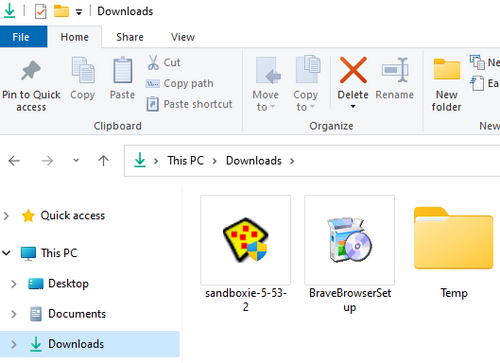Select the sandboxie-5-53-2 installer file
This screenshot has height=363, width=500.
[246, 240]
